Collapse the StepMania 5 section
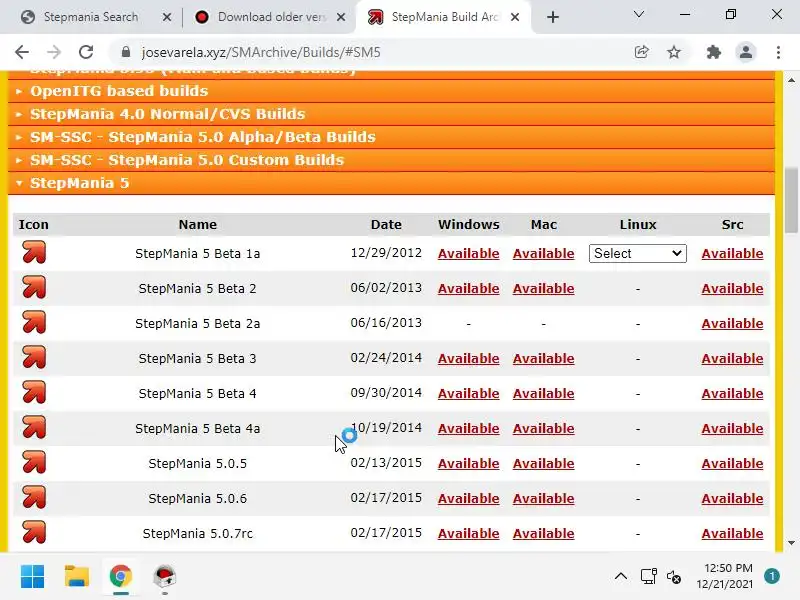The image size is (800, 600). (x=391, y=183)
